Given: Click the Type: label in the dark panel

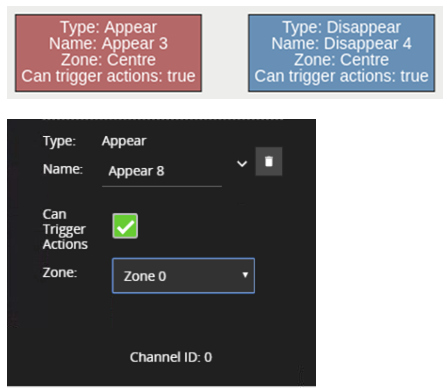Looking at the screenshot, I should [59, 141].
